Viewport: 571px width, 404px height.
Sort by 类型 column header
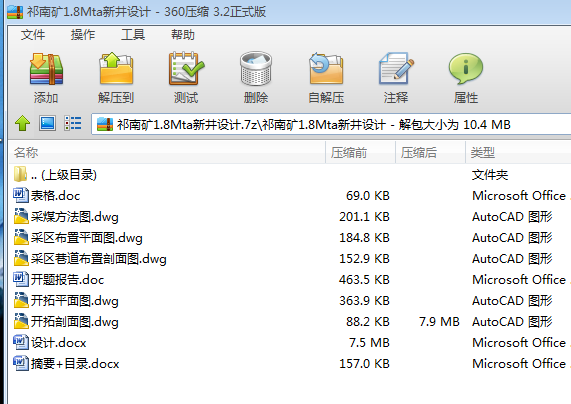[x=518, y=152]
